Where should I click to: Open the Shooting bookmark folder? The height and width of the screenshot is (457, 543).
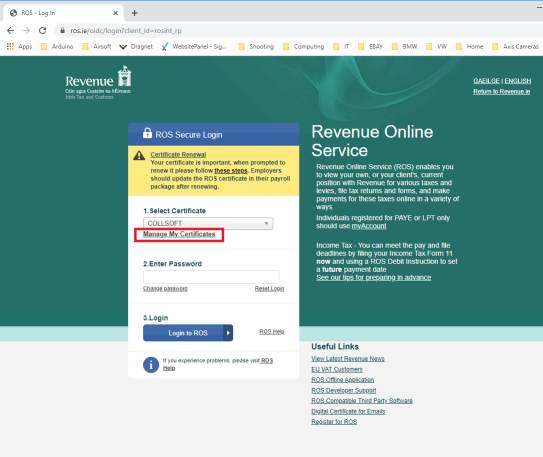(256, 46)
